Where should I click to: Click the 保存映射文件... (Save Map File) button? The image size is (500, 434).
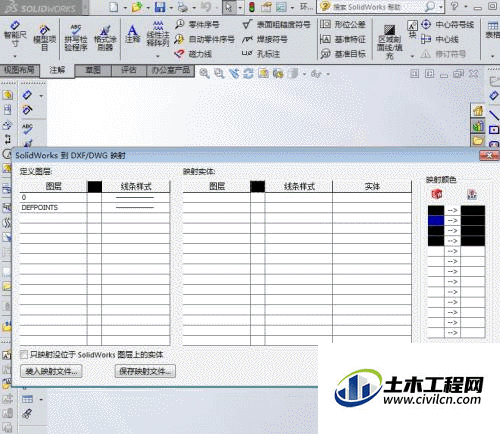point(145,371)
